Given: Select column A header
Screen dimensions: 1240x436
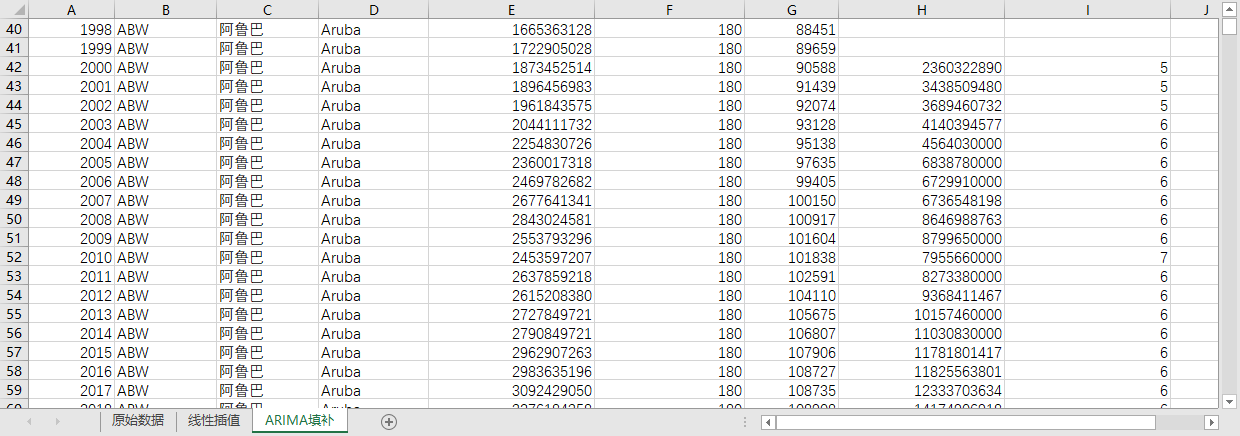Looking at the screenshot, I should pos(71,10).
